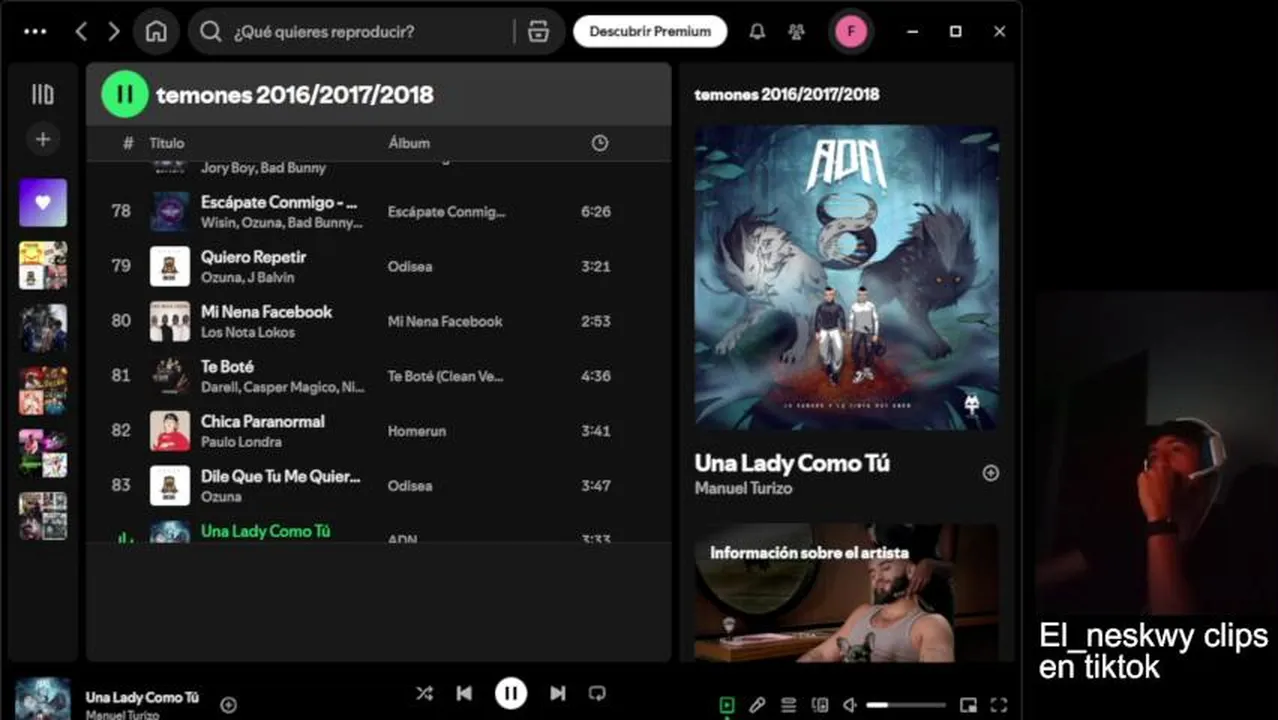Open the friends activity icon
1278x720 pixels.
796,31
